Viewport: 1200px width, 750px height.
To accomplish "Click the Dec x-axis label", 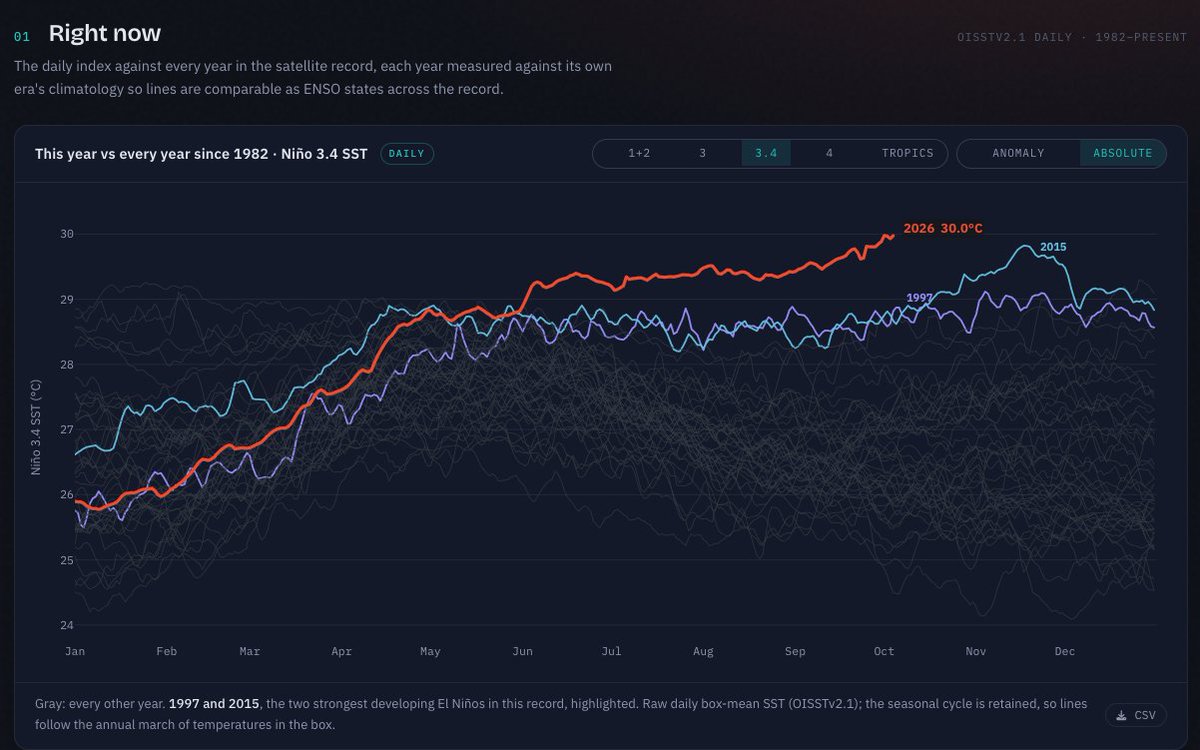I will [x=1065, y=651].
